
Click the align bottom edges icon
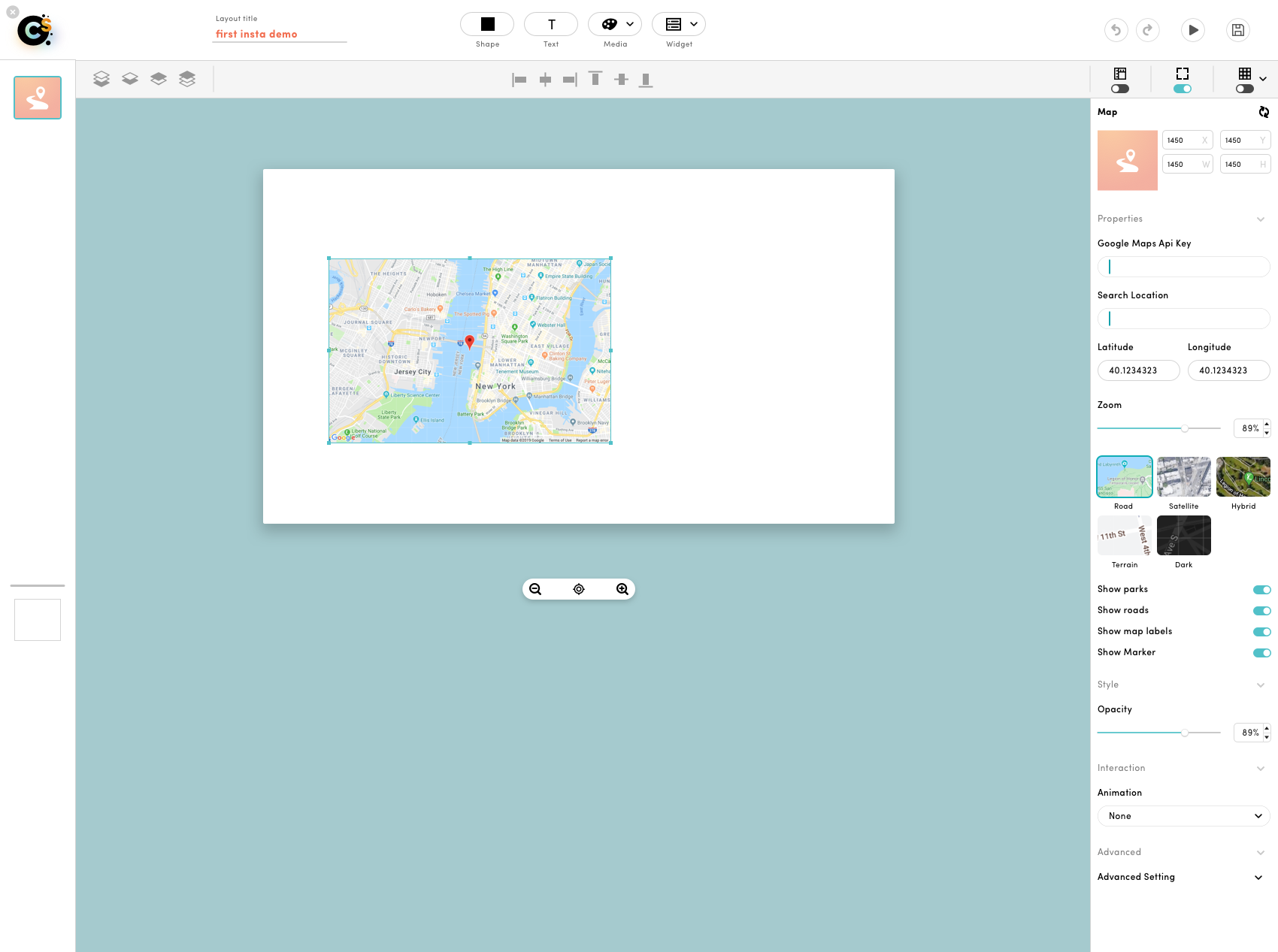[x=646, y=80]
